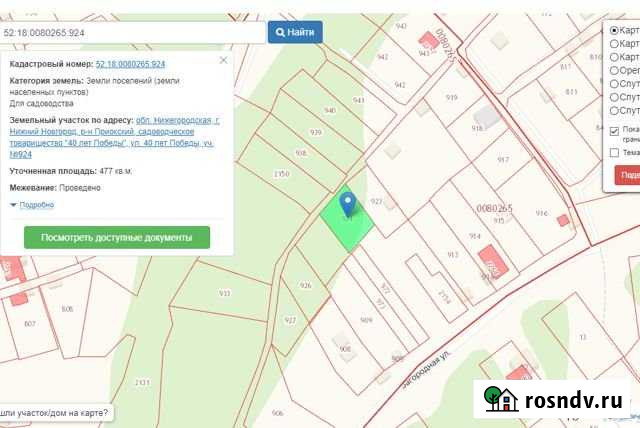Select the first map layer radio option
640x428 pixels.
click(614, 31)
